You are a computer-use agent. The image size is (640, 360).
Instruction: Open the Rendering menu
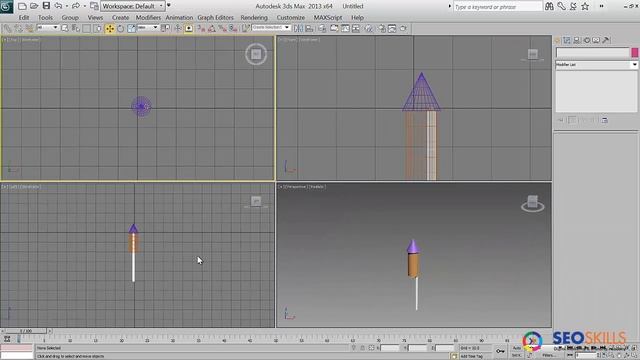(254, 18)
